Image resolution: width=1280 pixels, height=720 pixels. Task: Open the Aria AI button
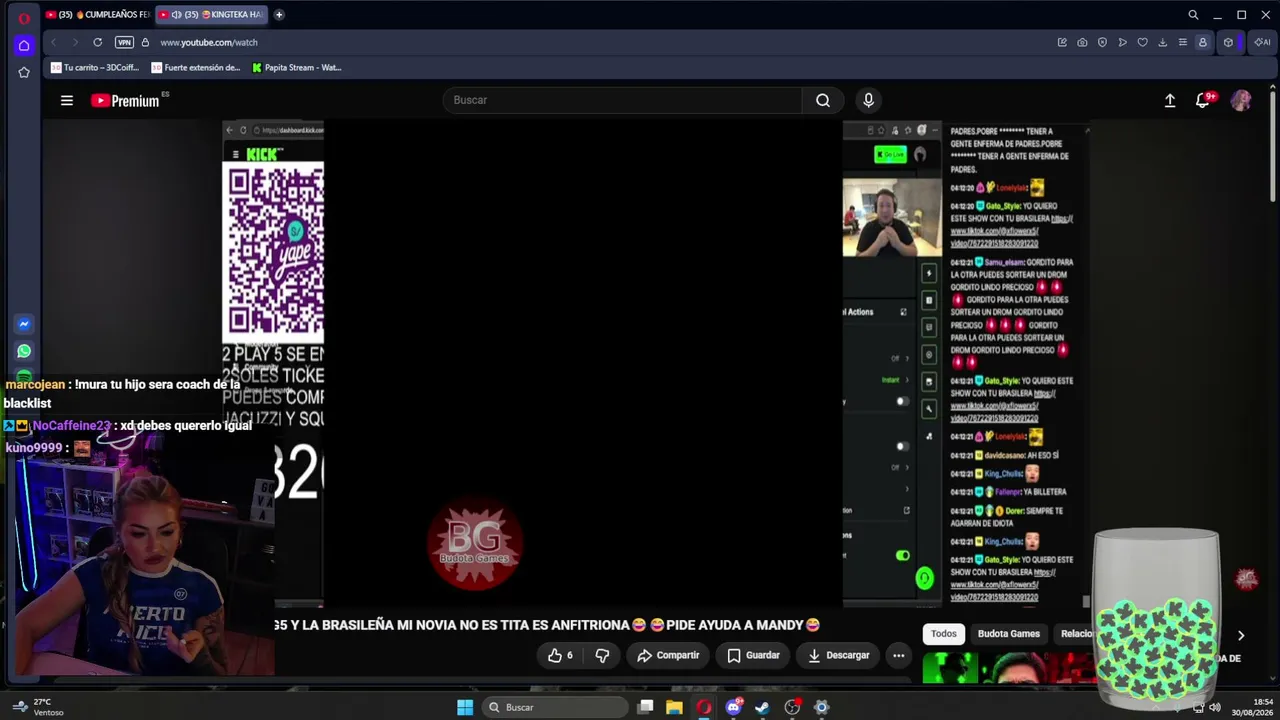click(1261, 42)
